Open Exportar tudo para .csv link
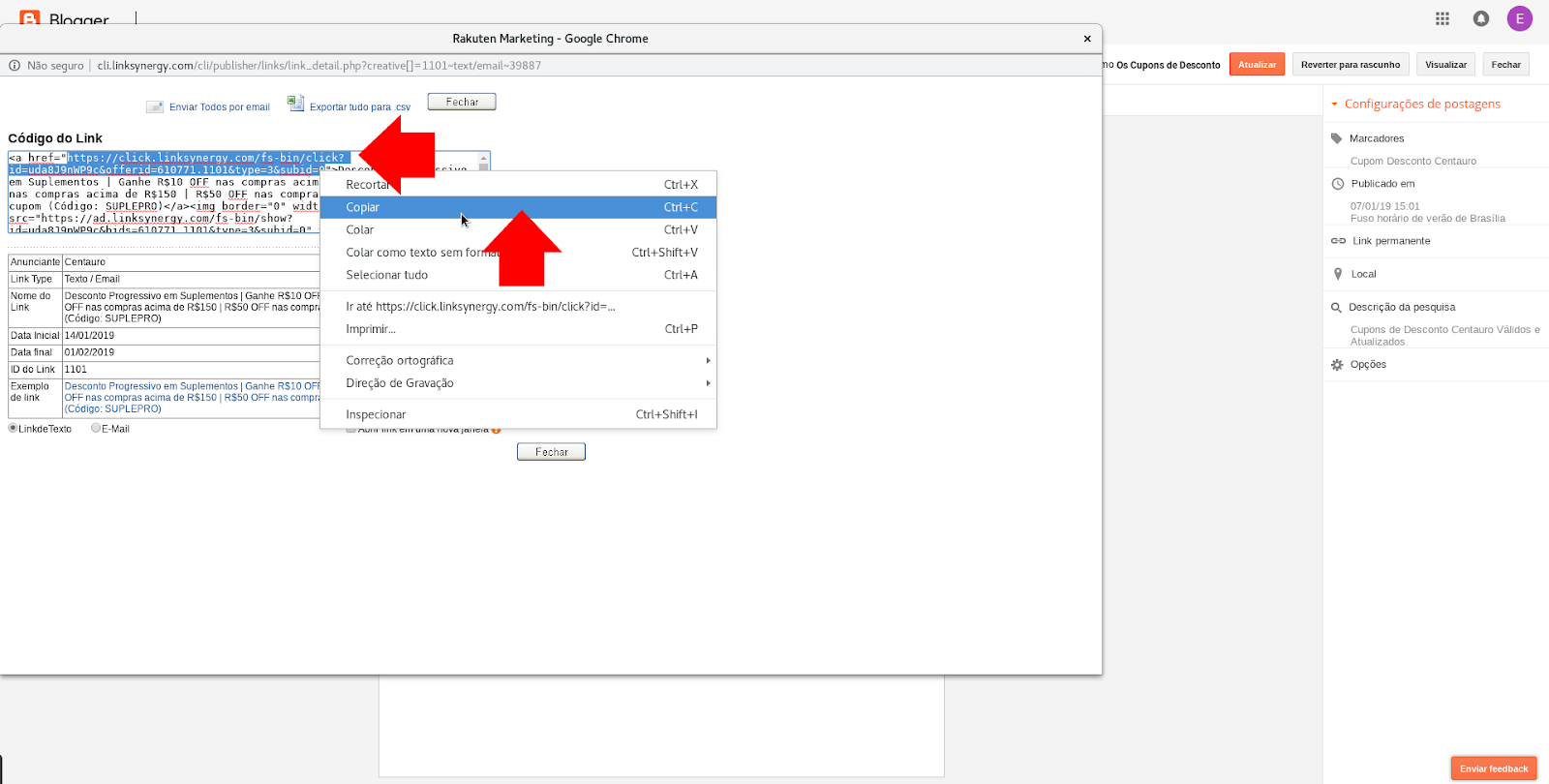The image size is (1549, 784). click(360, 107)
